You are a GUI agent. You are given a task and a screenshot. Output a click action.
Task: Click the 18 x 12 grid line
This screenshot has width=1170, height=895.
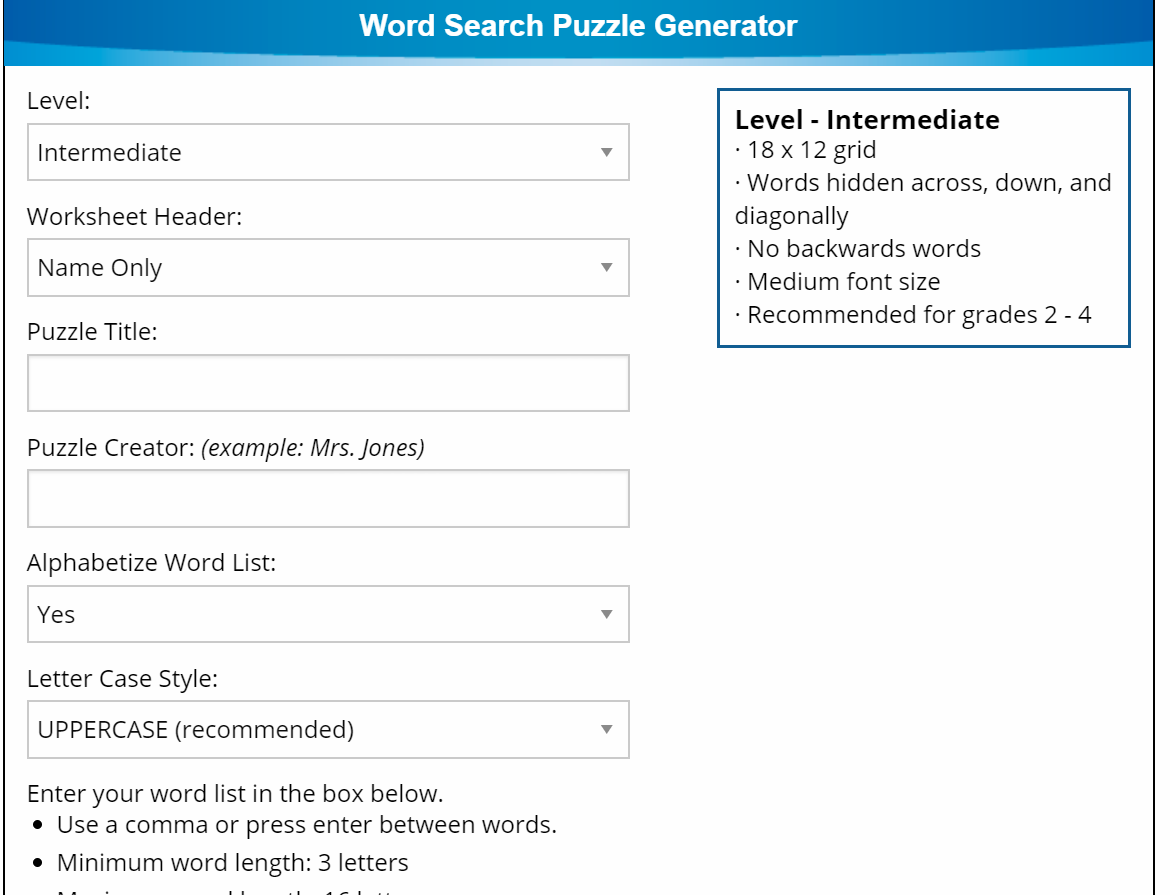pos(810,152)
